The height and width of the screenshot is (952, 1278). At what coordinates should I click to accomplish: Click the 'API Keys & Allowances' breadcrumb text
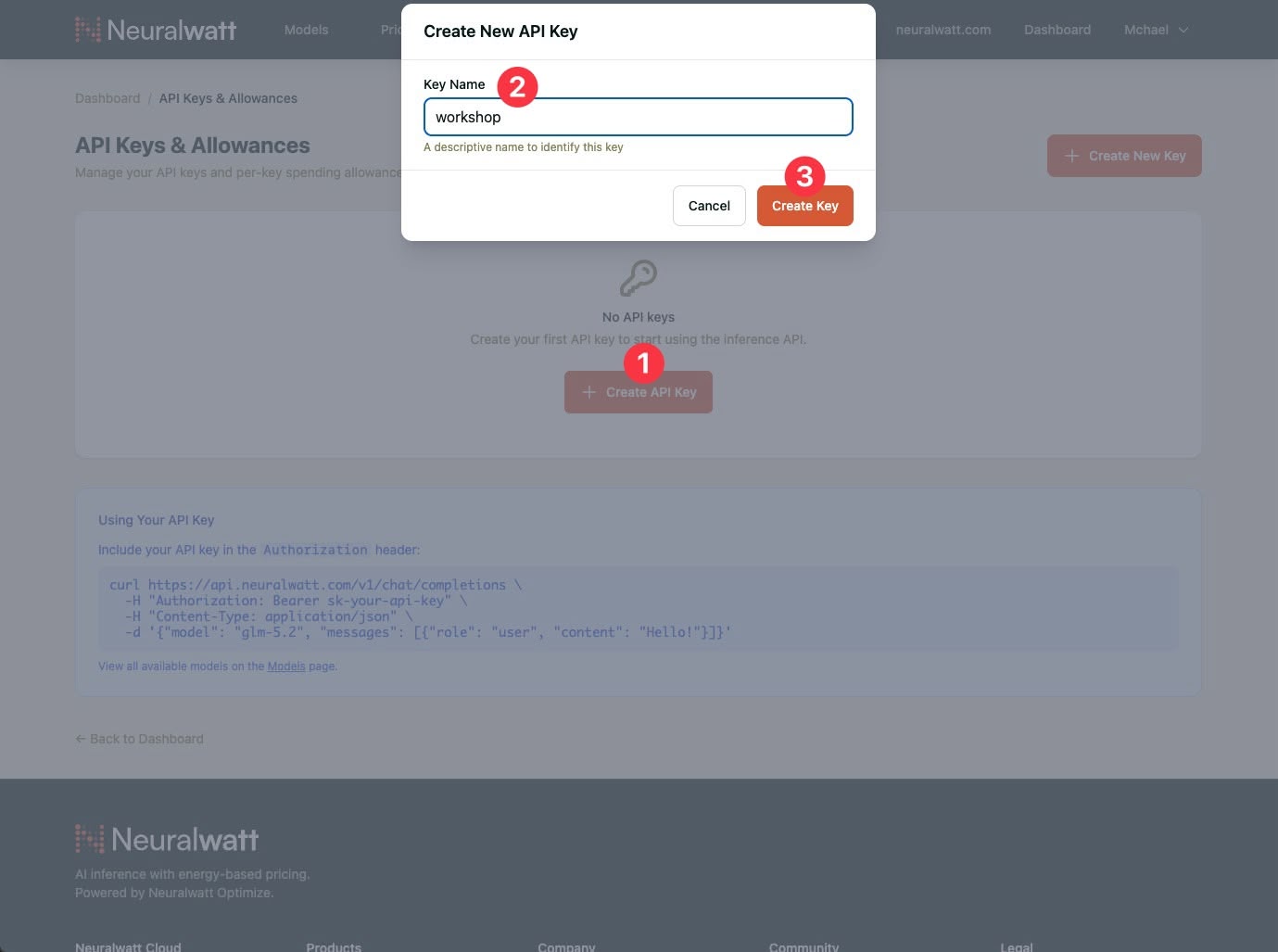pyautogui.click(x=228, y=98)
